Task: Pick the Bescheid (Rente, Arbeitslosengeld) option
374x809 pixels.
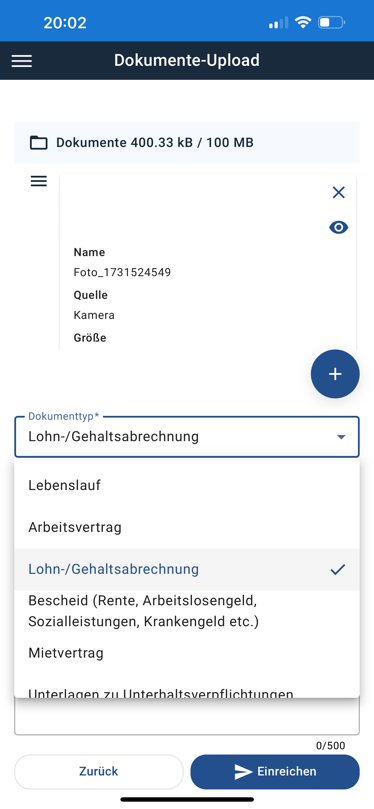Action: (x=187, y=611)
